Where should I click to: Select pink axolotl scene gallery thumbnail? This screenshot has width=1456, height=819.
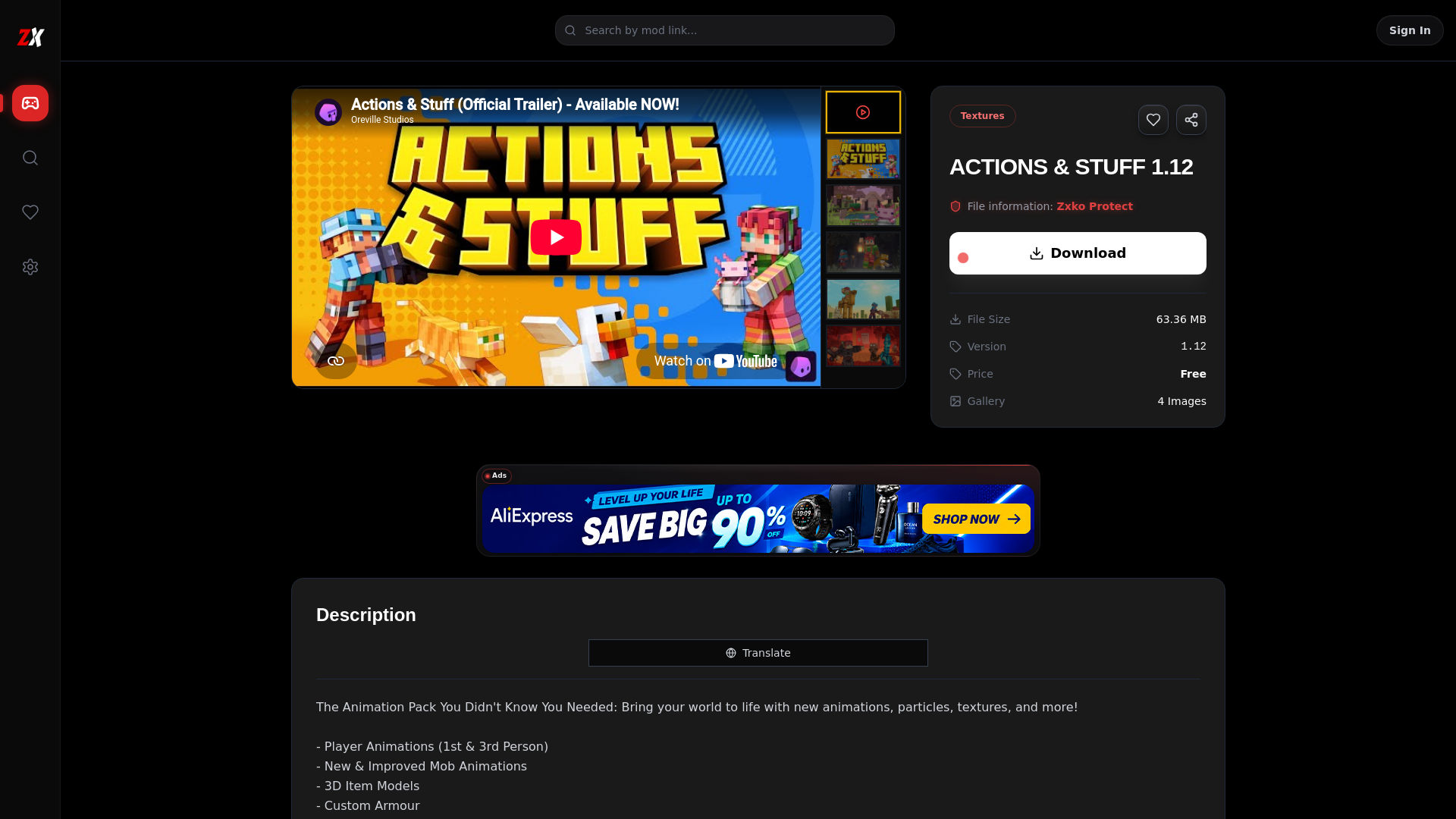click(x=863, y=206)
